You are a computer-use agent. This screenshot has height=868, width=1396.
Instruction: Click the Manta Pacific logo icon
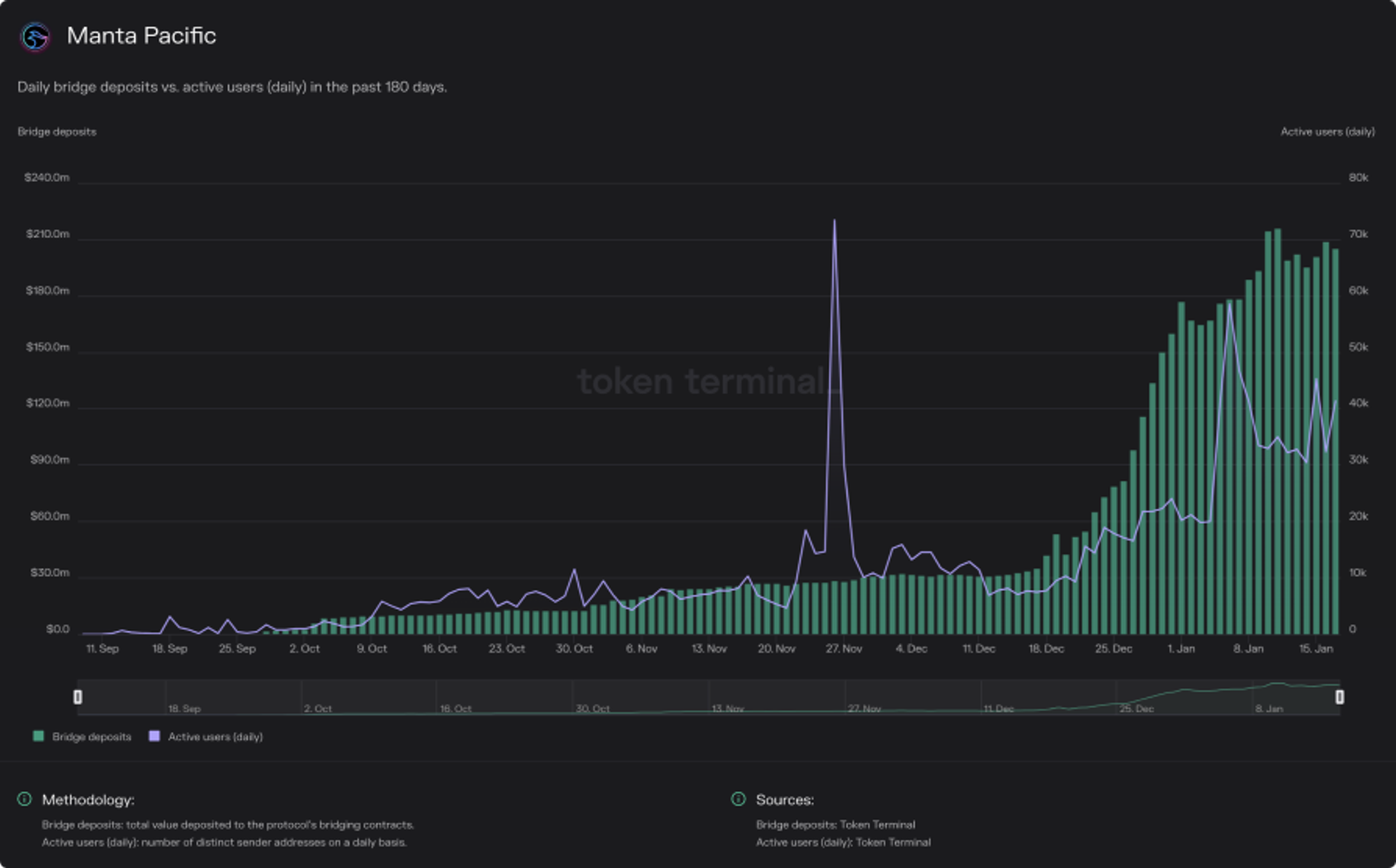coord(35,37)
